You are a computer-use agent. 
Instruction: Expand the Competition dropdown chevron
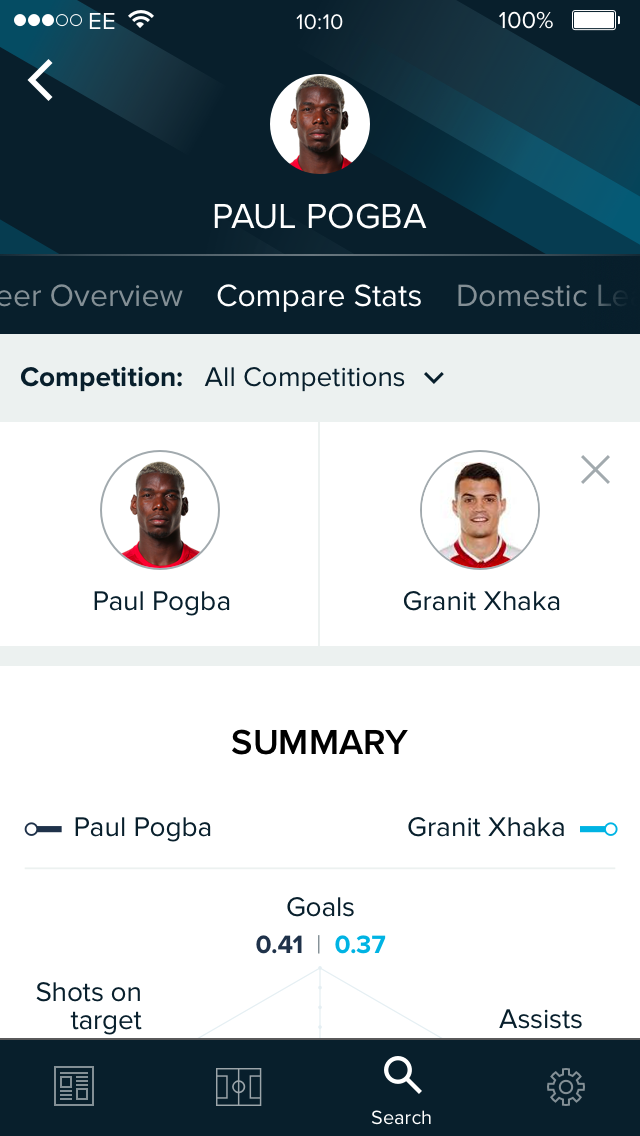pyautogui.click(x=434, y=378)
